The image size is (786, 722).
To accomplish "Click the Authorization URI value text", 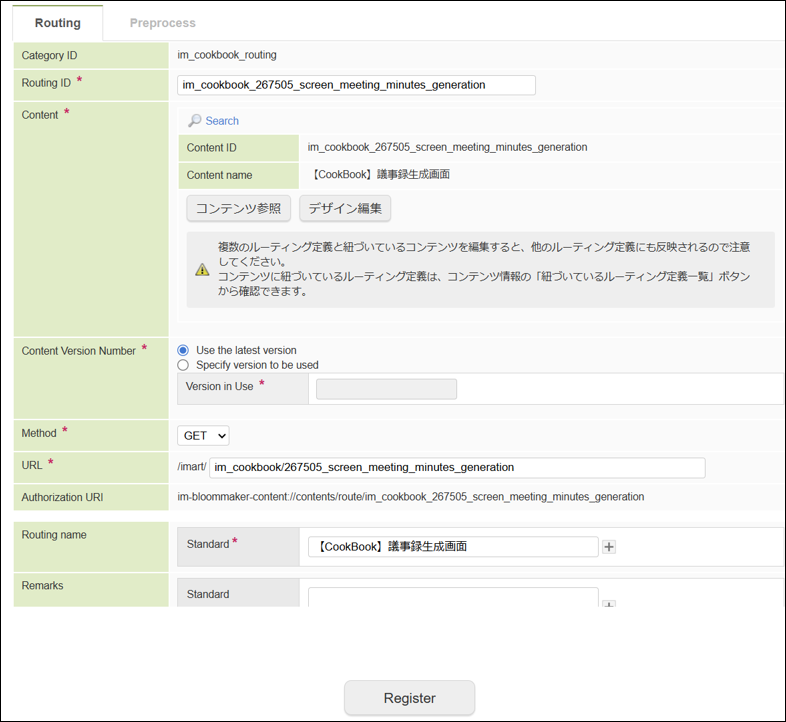I will coord(410,497).
